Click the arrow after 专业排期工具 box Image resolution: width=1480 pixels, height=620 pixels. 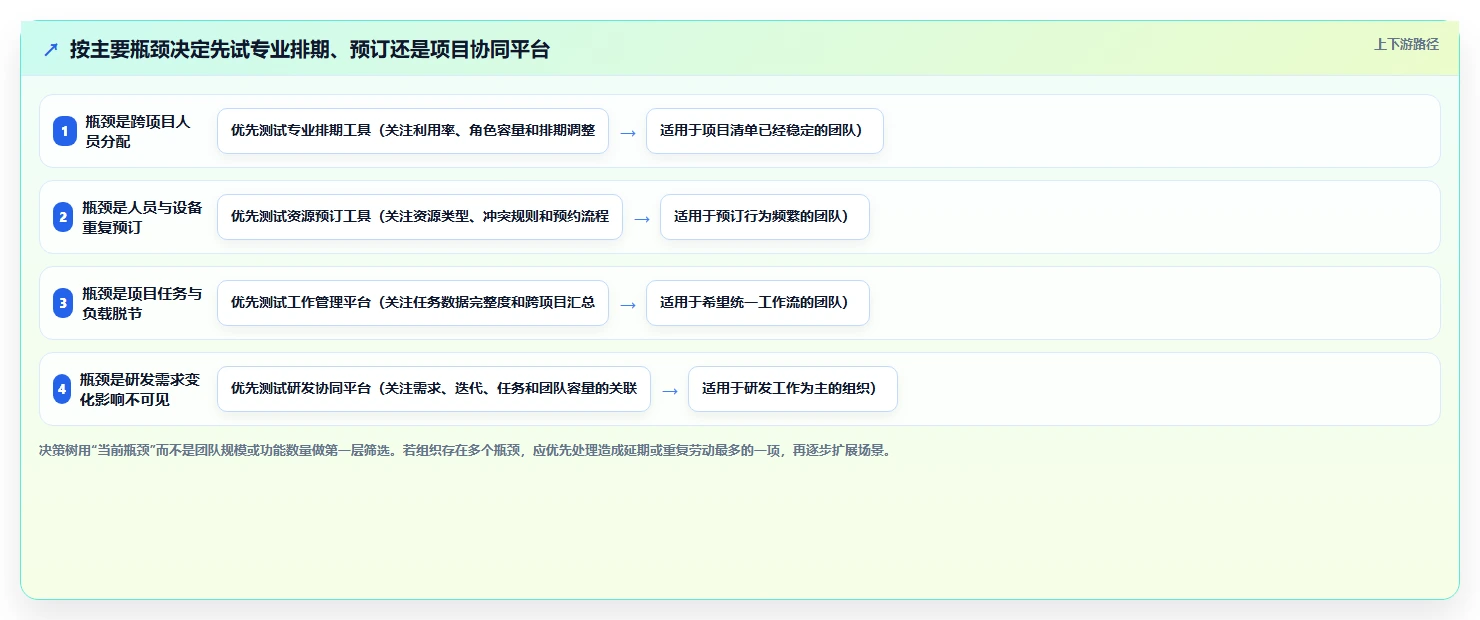pyautogui.click(x=628, y=132)
